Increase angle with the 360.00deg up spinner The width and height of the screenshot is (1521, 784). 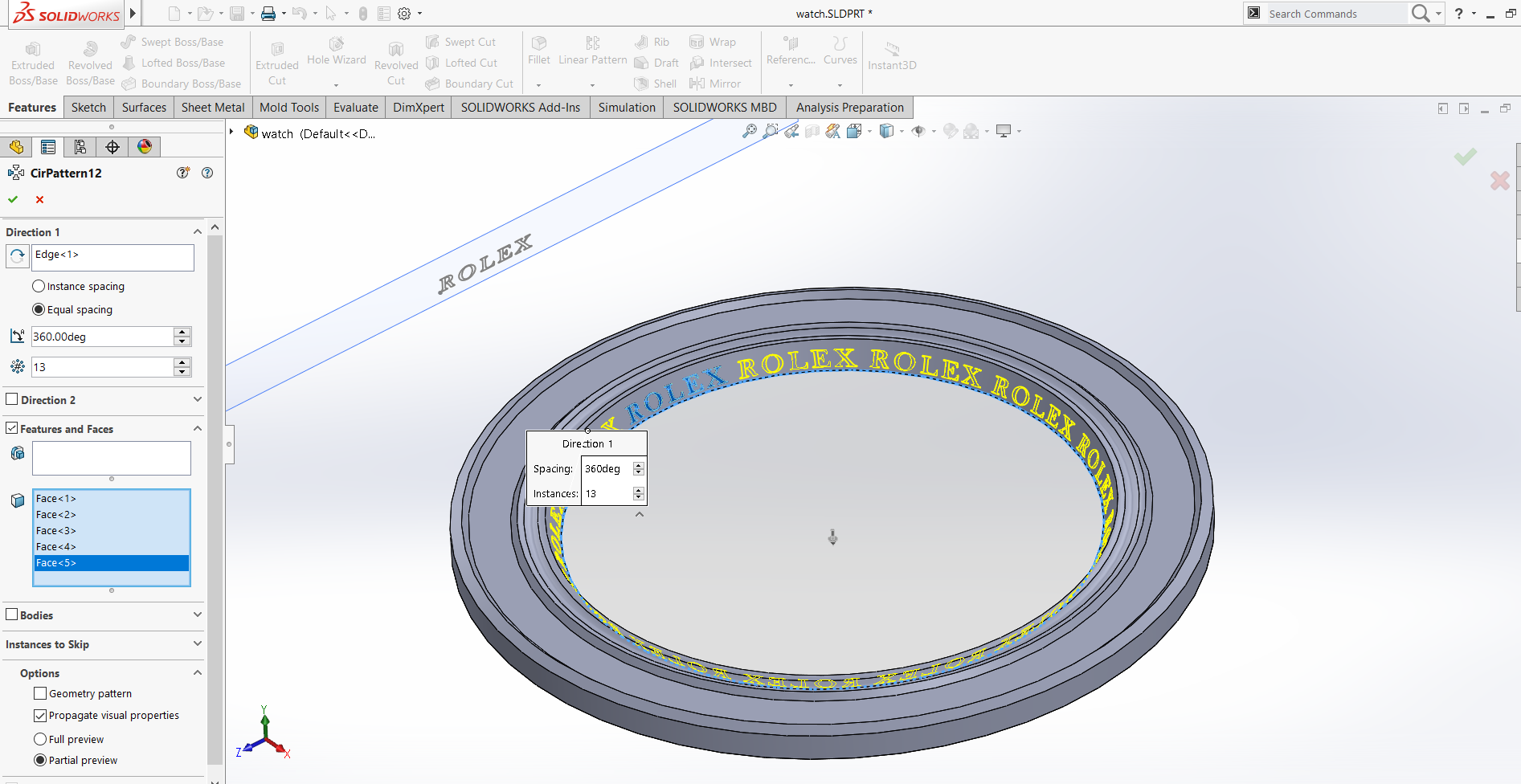point(182,332)
